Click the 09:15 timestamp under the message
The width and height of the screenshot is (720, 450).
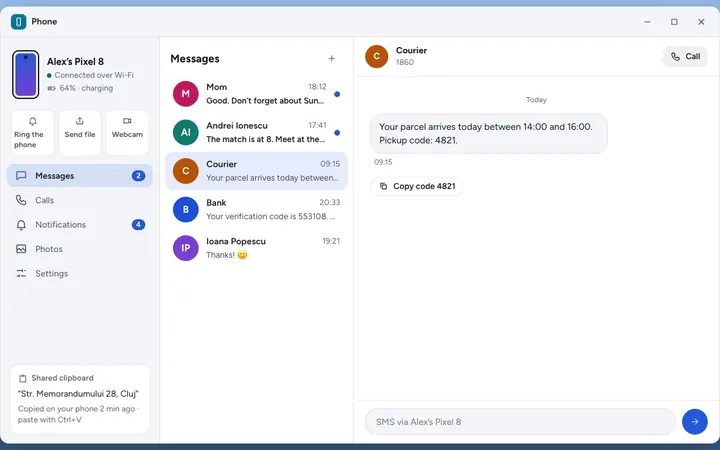click(383, 162)
